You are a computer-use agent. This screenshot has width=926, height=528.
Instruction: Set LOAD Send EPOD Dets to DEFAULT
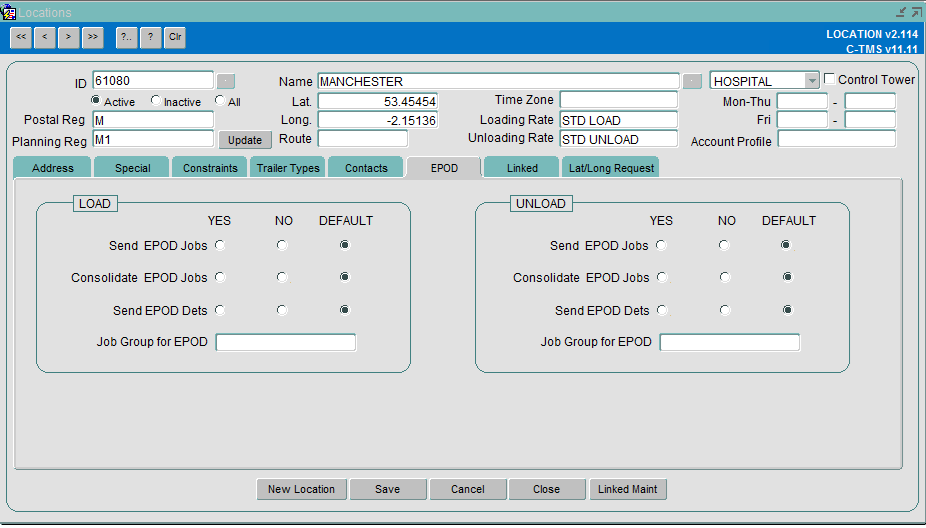[345, 310]
